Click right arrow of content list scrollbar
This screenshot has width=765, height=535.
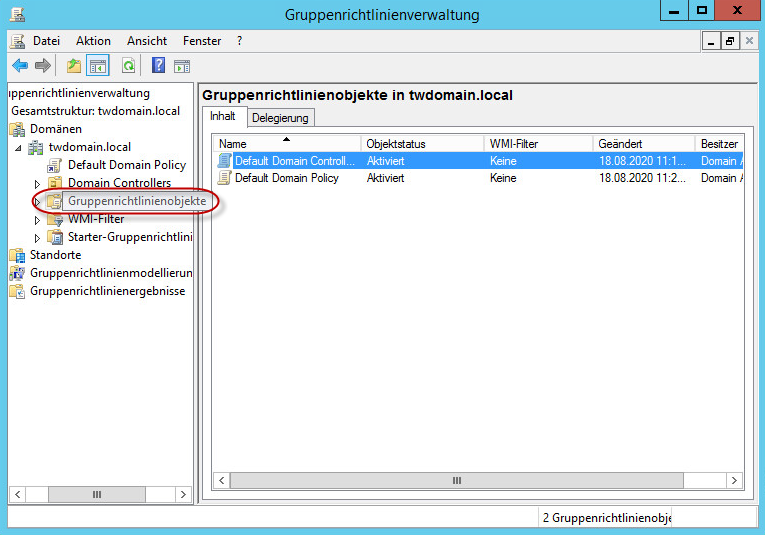click(734, 480)
